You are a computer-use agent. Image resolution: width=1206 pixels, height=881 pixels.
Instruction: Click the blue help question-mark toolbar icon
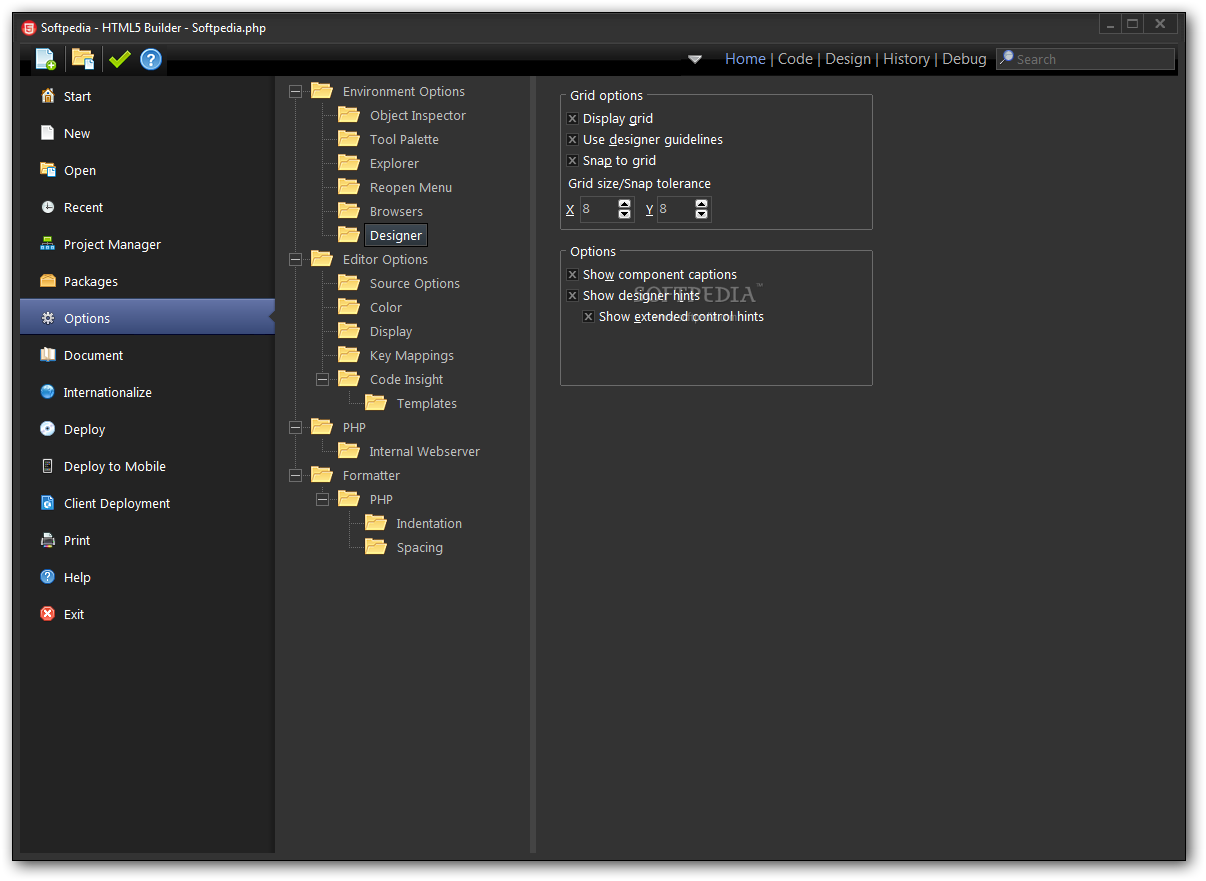pyautogui.click(x=151, y=59)
